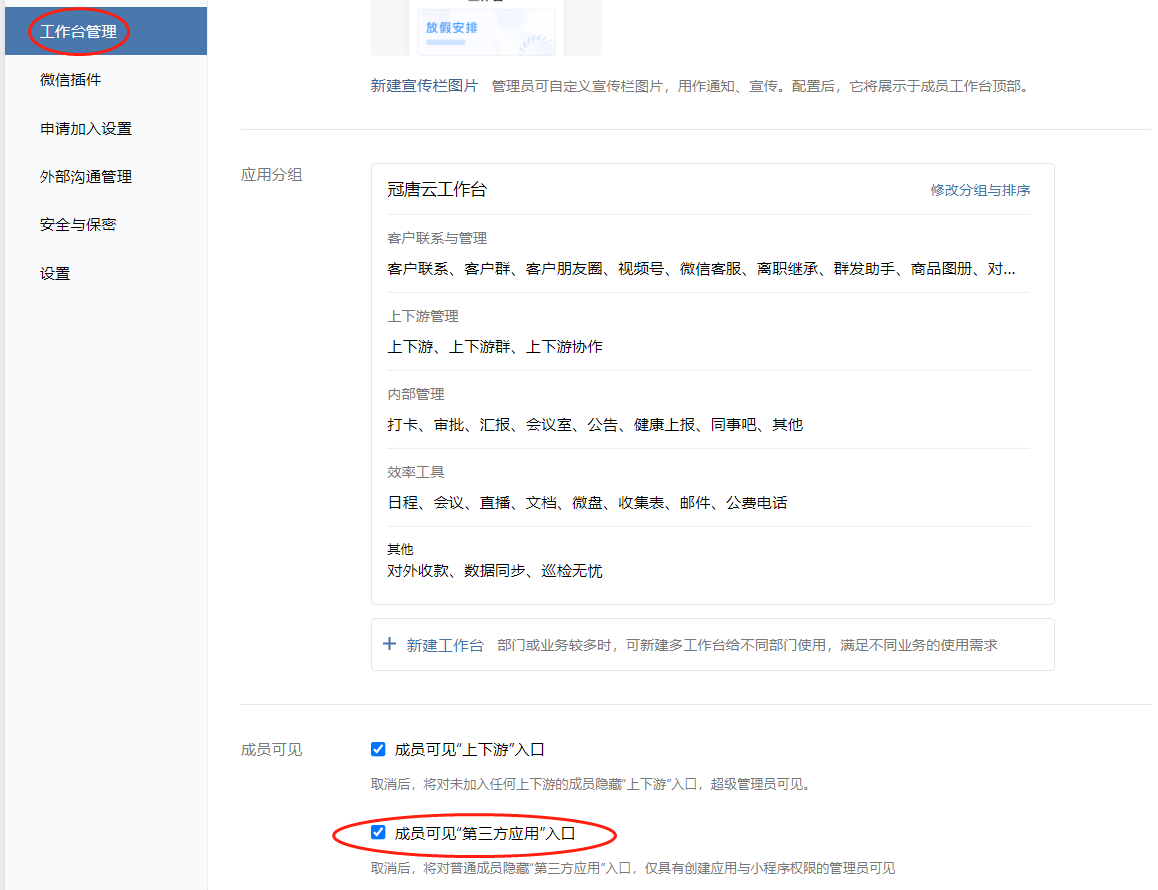
Task: Click the 效率工具 group heading
Action: click(415, 472)
